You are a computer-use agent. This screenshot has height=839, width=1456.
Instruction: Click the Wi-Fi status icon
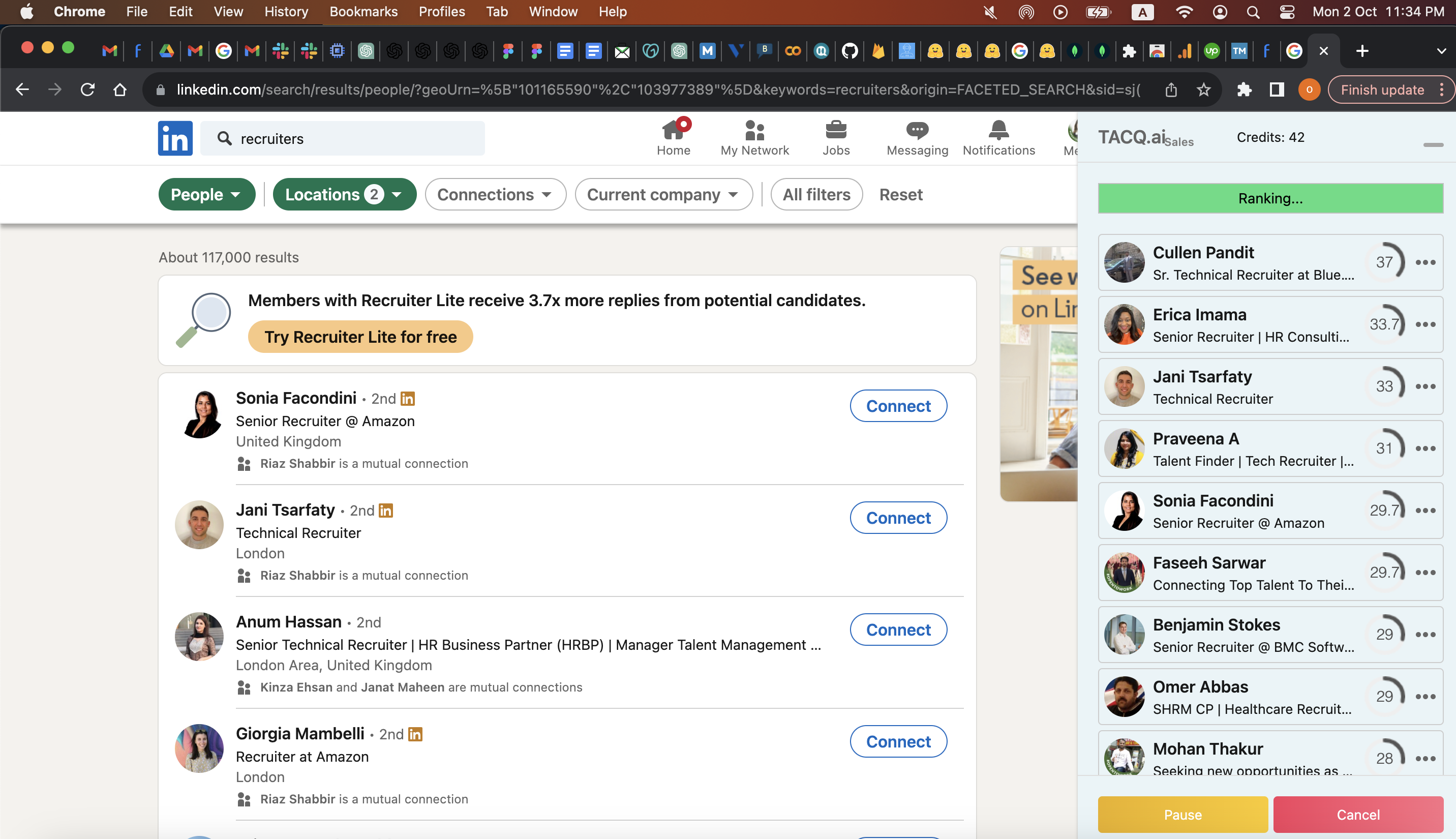(x=1184, y=12)
